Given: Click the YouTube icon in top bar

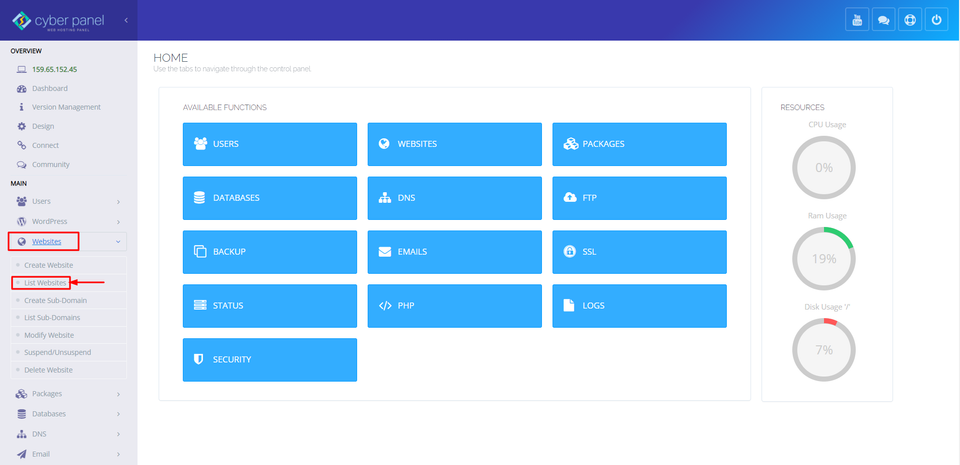Looking at the screenshot, I should (x=857, y=20).
